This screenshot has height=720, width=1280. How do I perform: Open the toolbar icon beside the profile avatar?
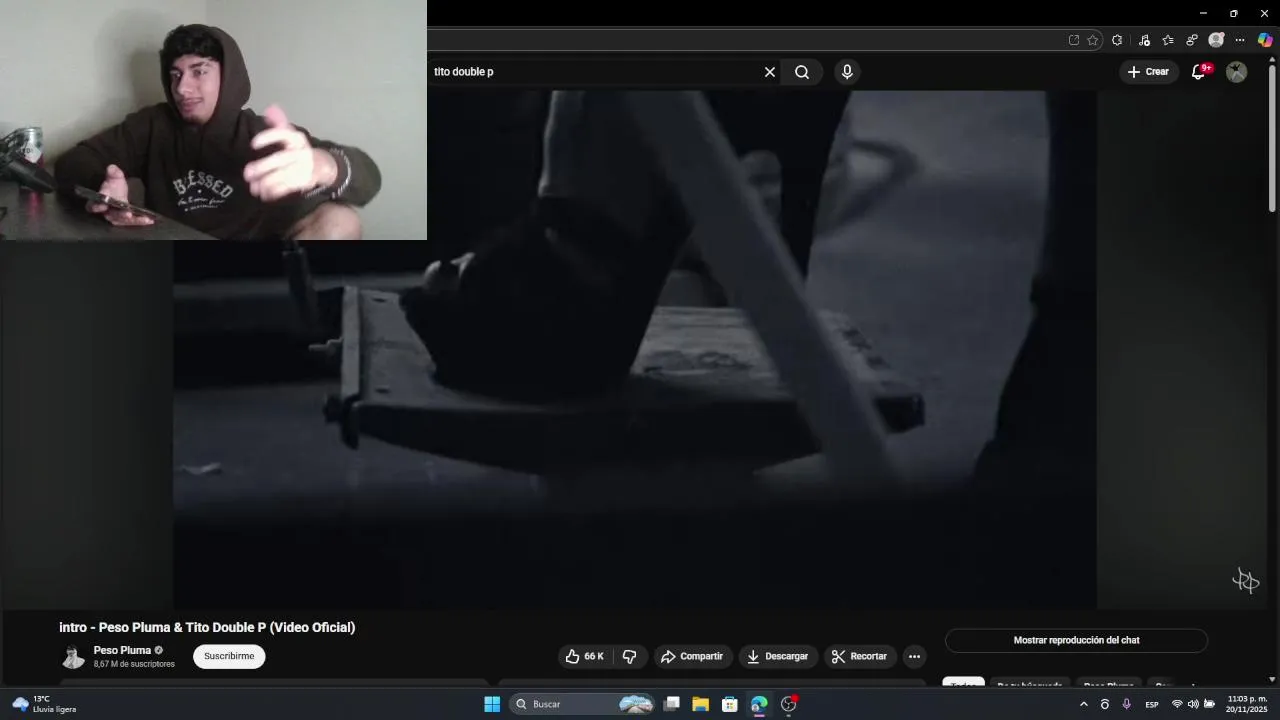(1192, 40)
